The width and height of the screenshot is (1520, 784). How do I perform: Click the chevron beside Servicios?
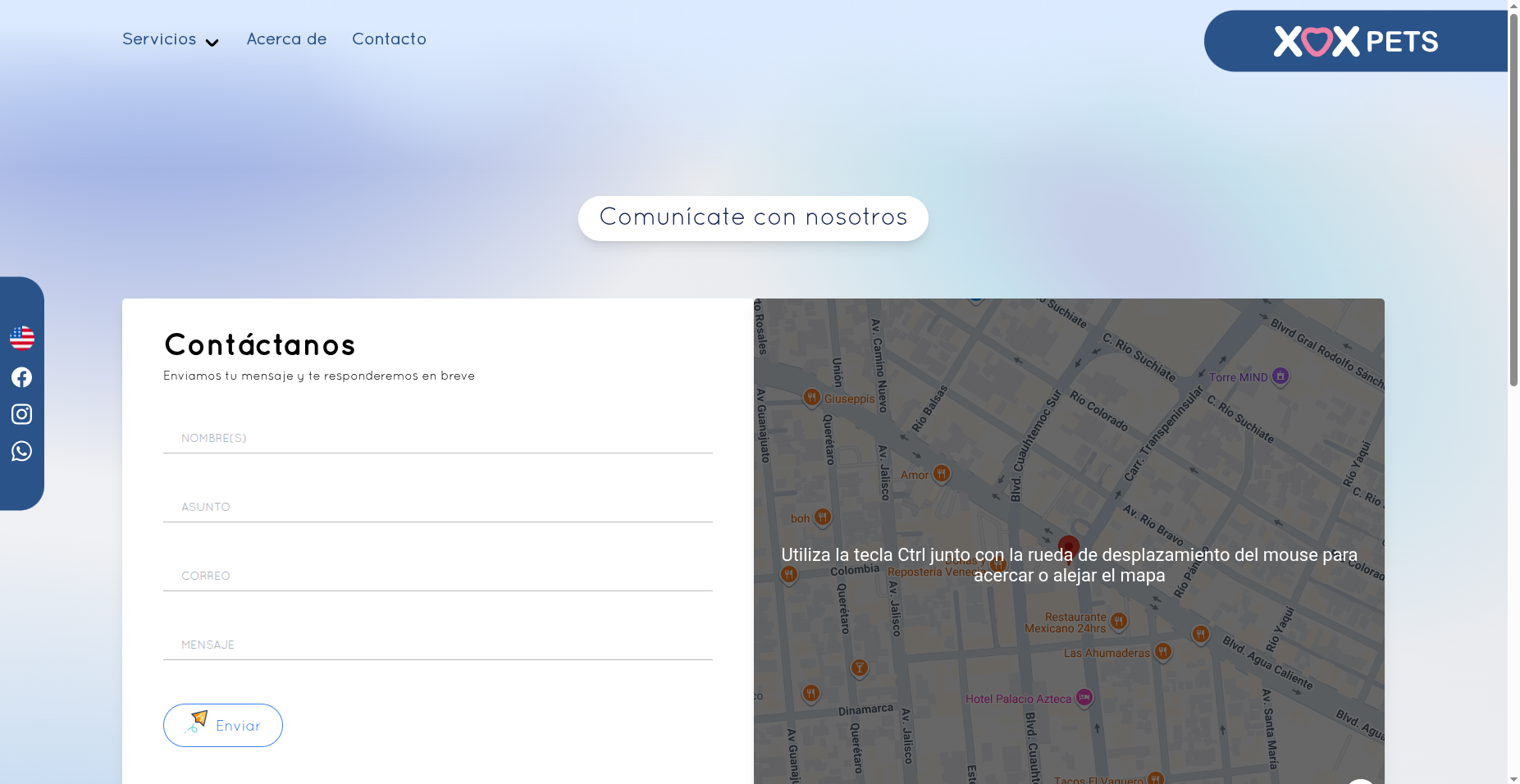coord(212,43)
